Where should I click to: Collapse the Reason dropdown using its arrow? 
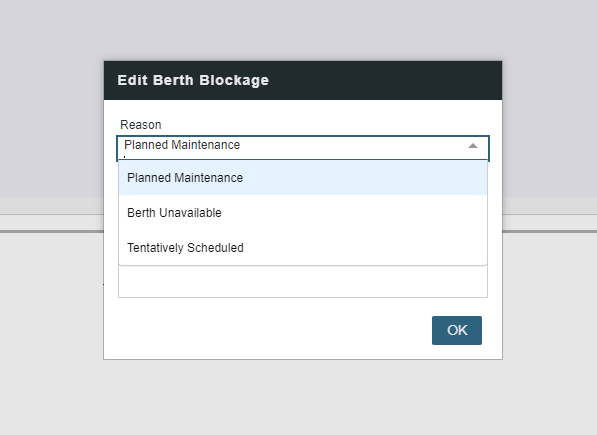(x=472, y=146)
